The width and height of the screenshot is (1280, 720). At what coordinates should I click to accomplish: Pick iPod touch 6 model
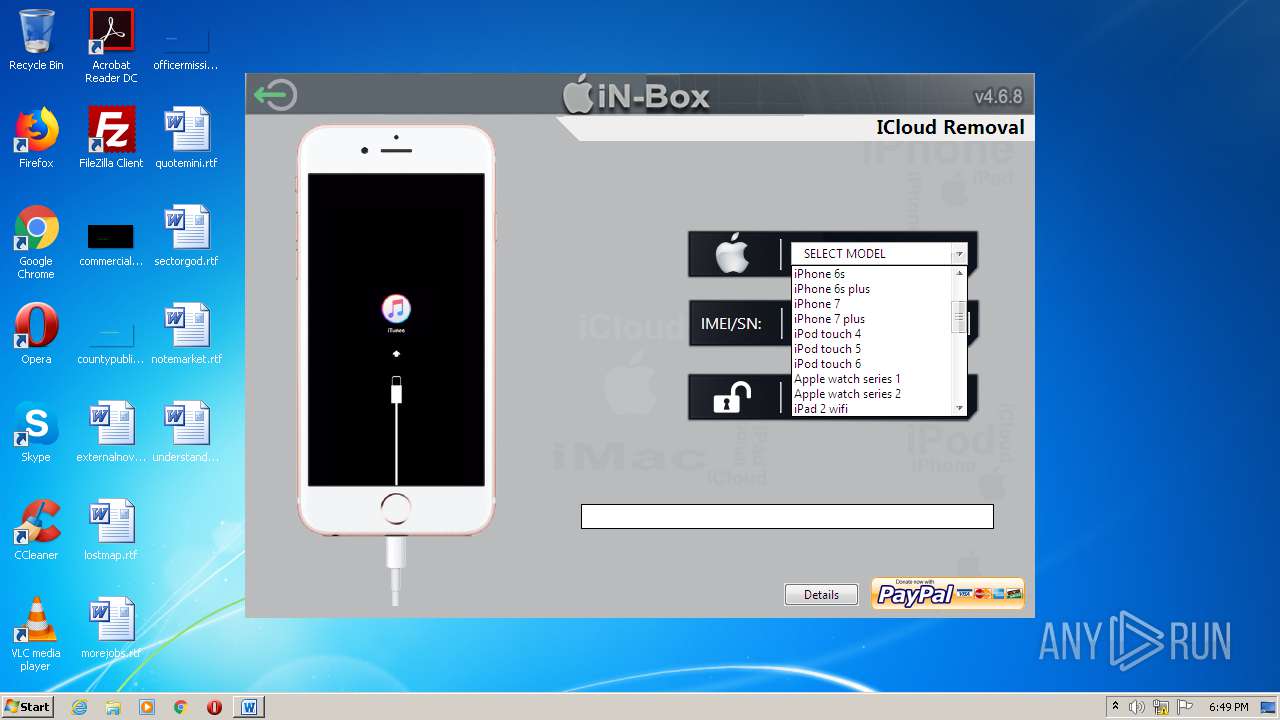point(827,364)
